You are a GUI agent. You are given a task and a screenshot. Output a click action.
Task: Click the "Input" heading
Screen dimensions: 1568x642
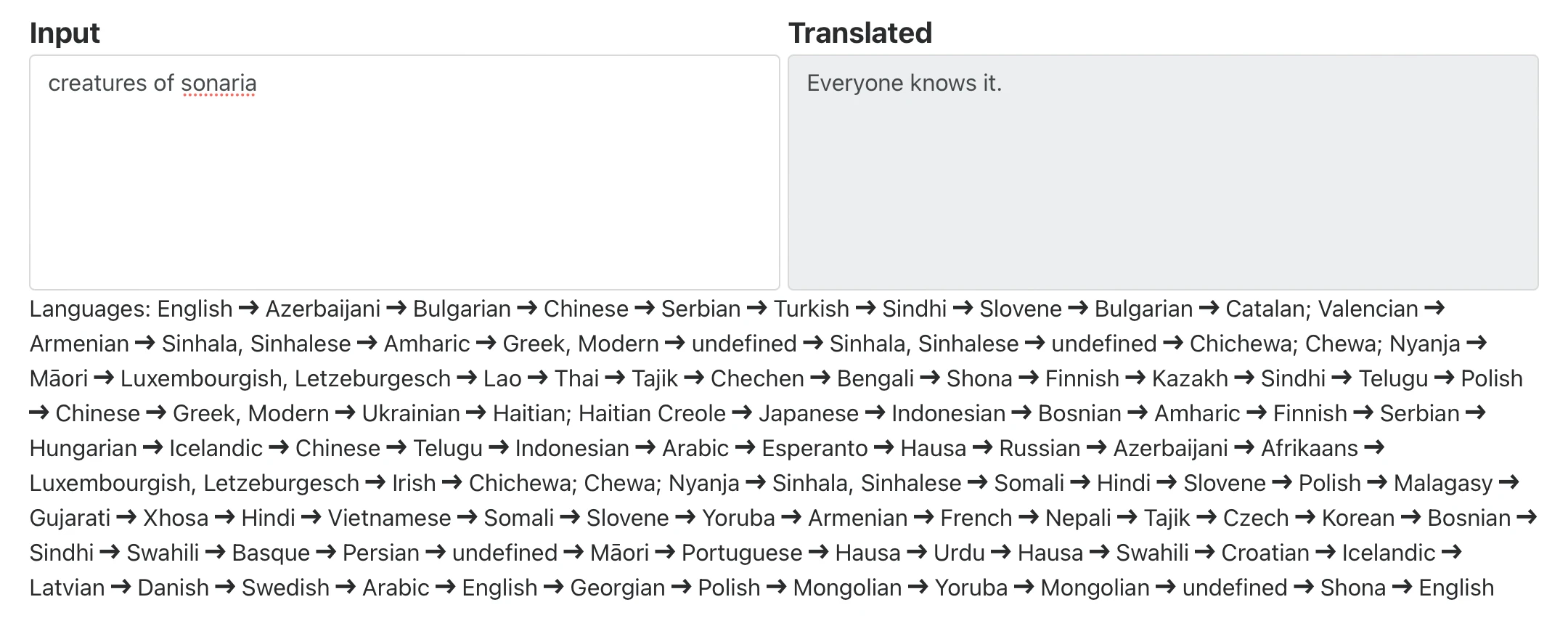tap(65, 33)
